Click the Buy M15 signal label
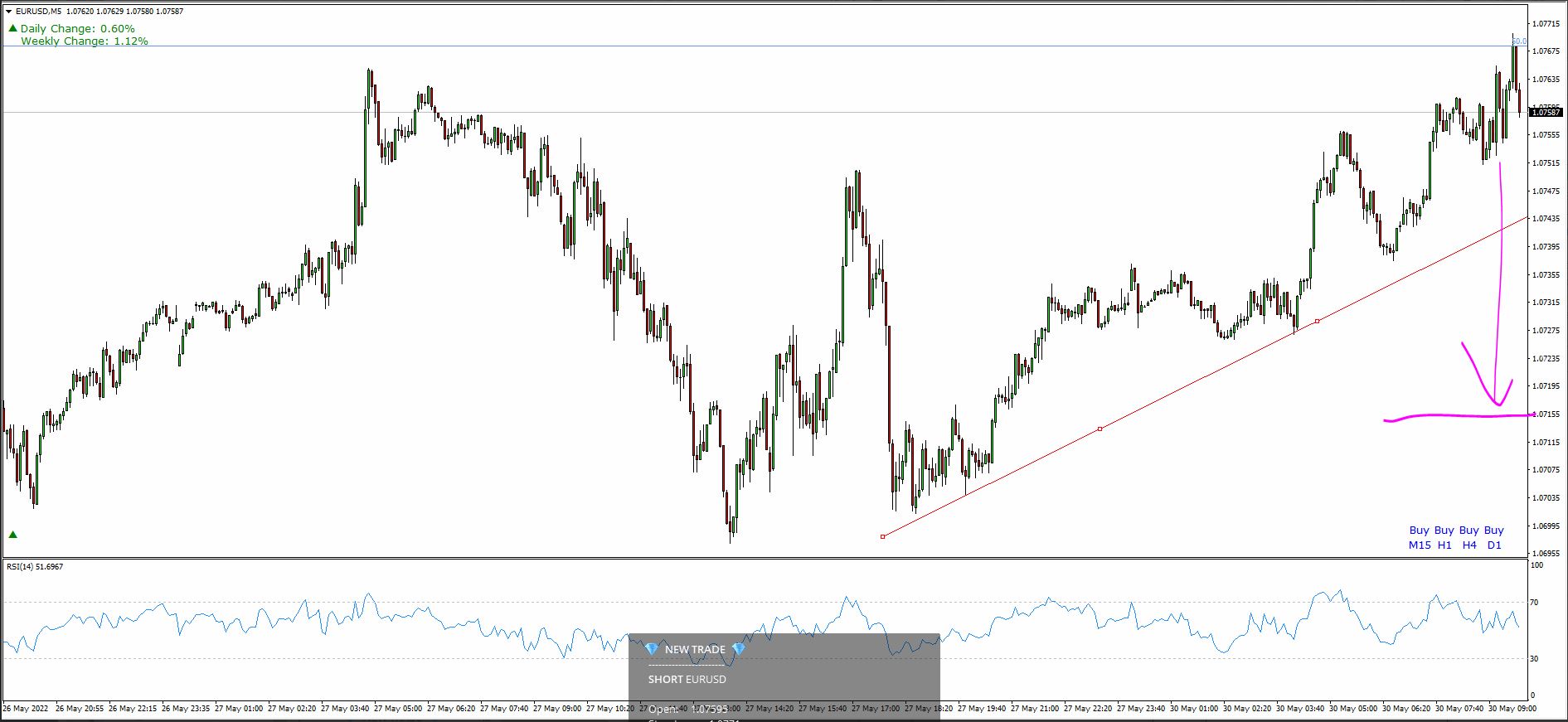1568x722 pixels. click(x=1420, y=537)
